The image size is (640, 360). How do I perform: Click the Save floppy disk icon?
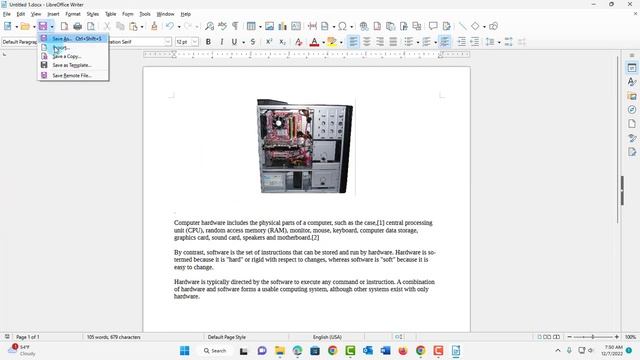tap(43, 26)
